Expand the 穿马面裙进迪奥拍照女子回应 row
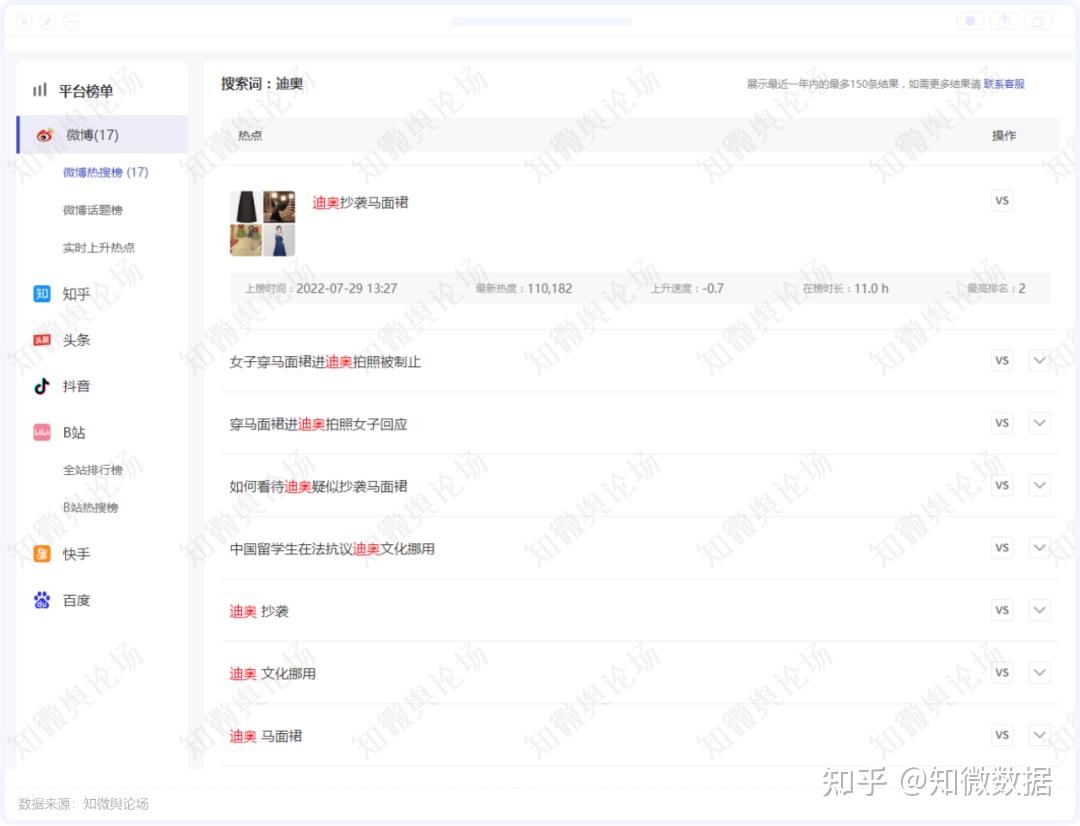Screen dimensions: 1080x826 click(1039, 423)
